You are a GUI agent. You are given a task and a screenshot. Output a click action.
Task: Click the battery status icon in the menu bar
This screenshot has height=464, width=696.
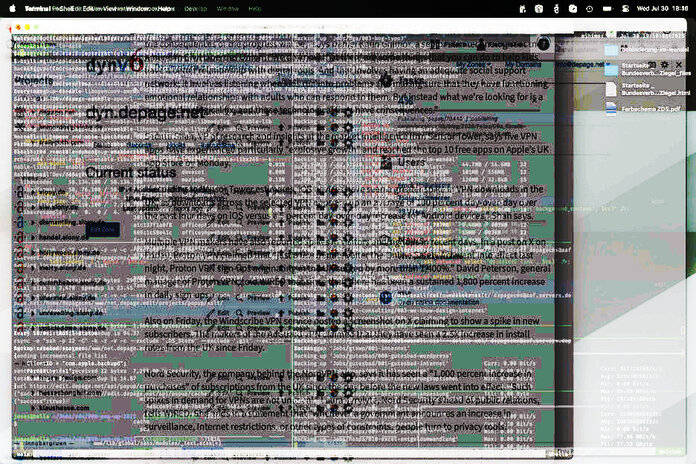[x=607, y=8]
